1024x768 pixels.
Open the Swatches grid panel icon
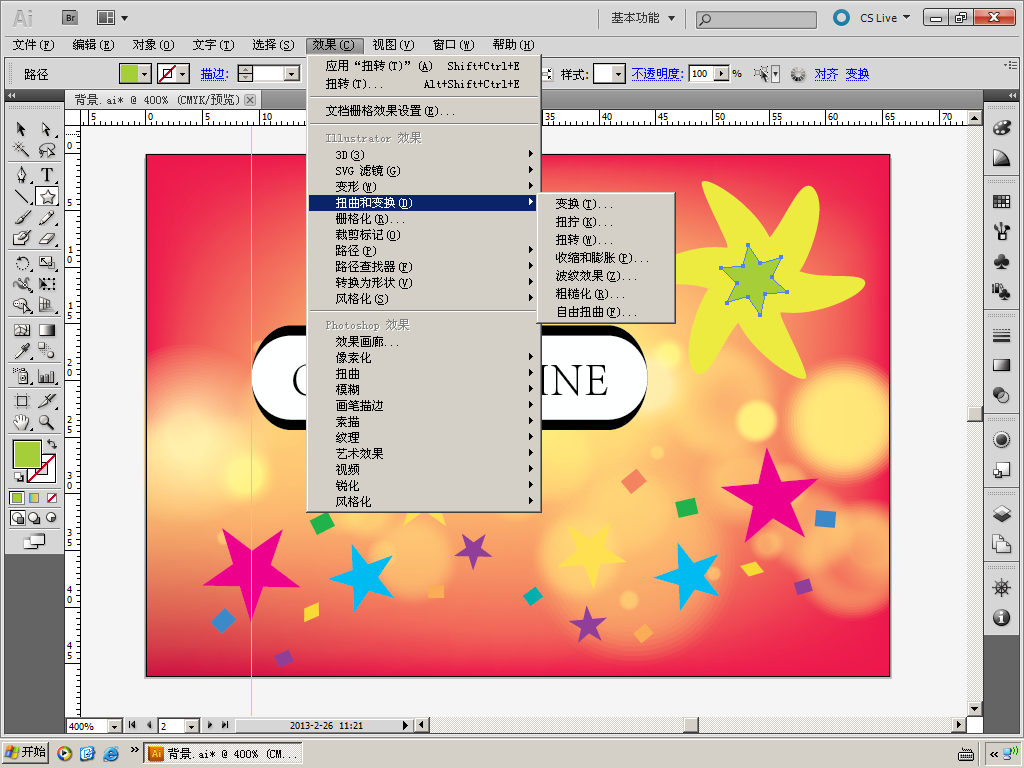(1001, 201)
